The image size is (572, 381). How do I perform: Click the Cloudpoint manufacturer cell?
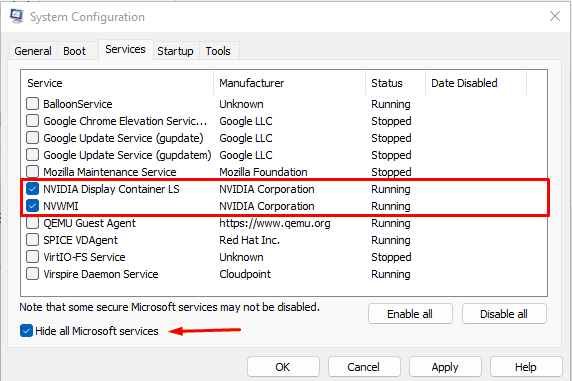(245, 274)
